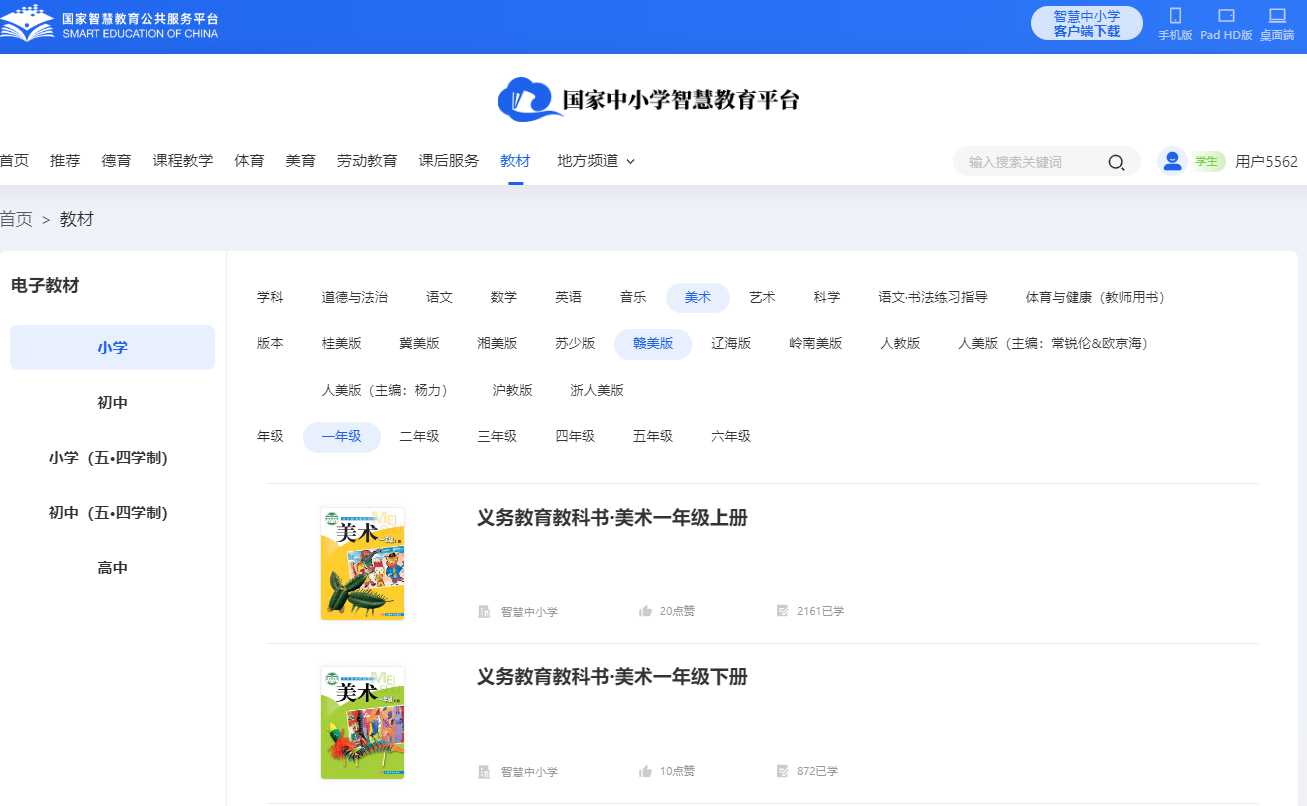Choose 体育与健康（教师用书） subject filter

pos(1095,298)
